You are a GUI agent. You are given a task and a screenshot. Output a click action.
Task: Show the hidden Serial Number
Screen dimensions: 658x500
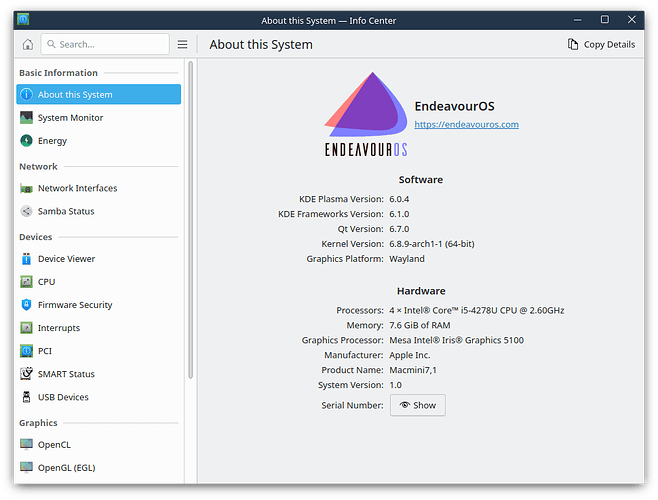(417, 405)
